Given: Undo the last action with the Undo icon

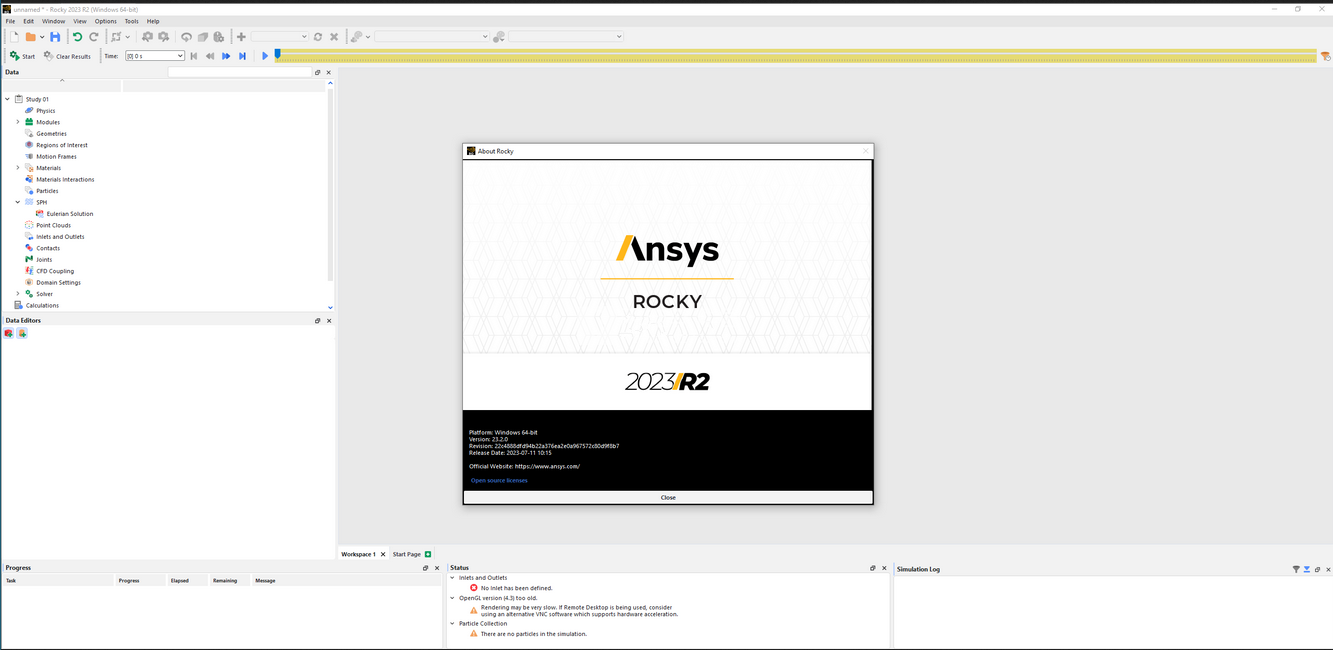Looking at the screenshot, I should 77,36.
